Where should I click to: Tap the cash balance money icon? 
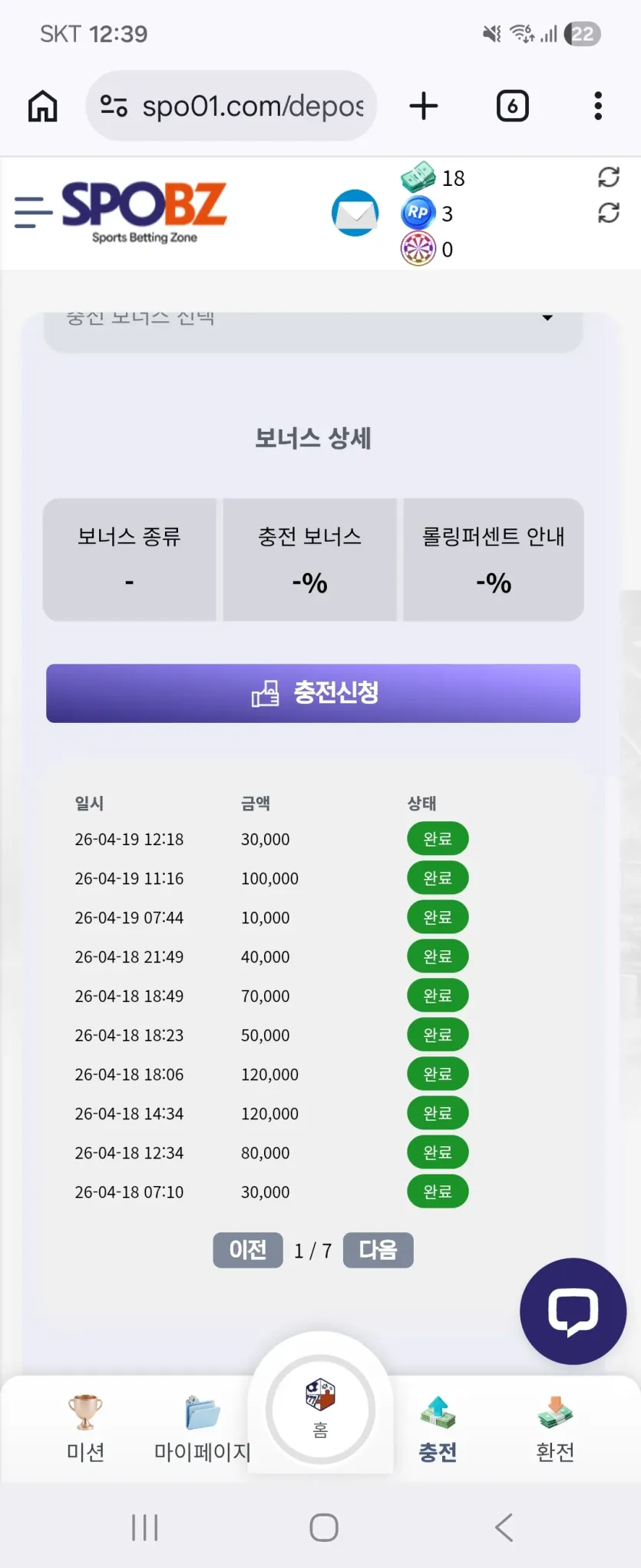(x=418, y=177)
